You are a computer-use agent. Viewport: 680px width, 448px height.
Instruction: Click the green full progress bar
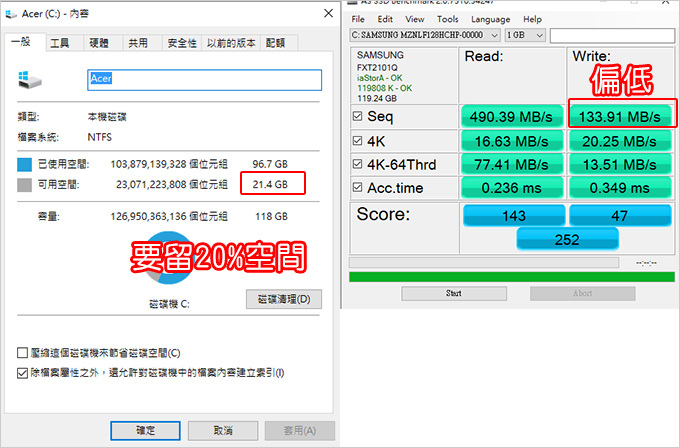pos(512,277)
